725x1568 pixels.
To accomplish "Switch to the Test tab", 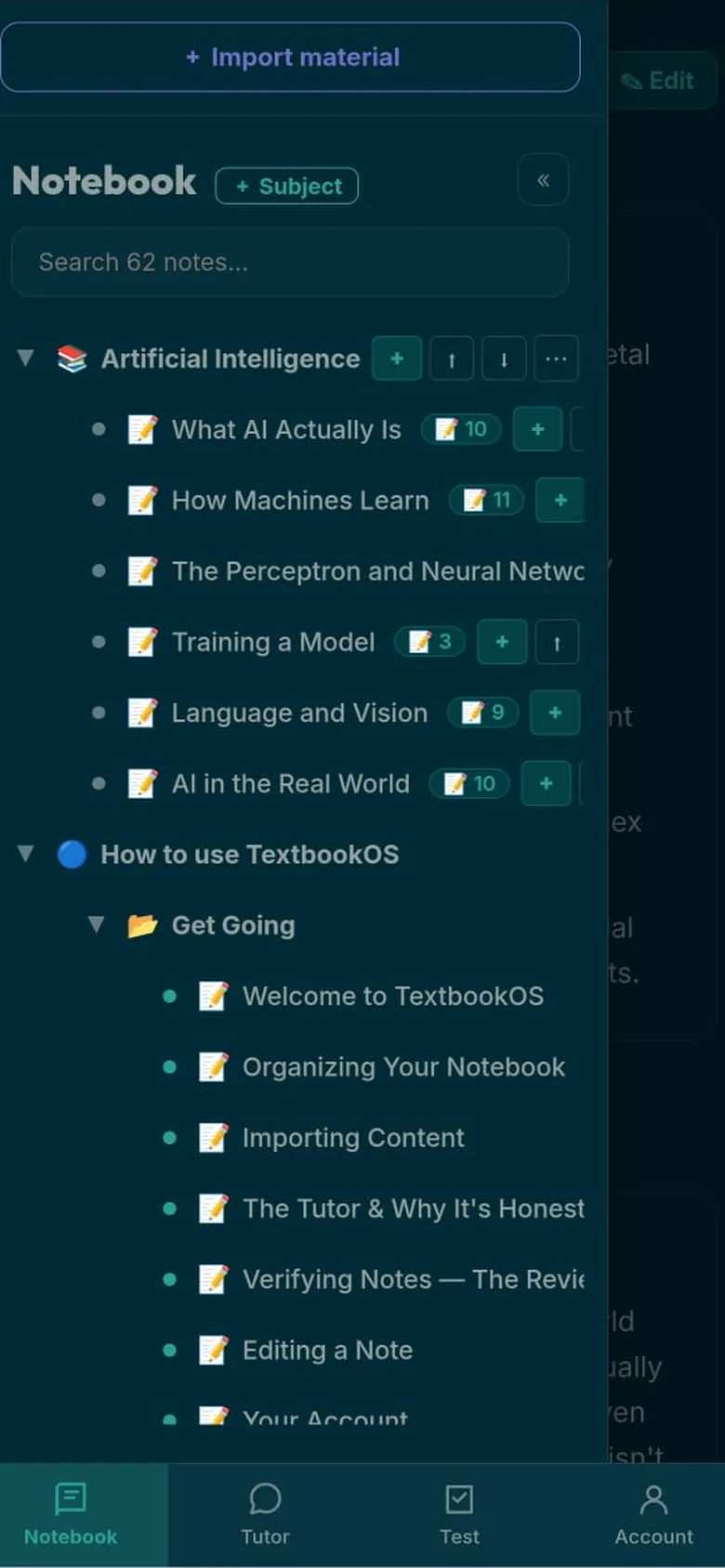I will (459, 1515).
